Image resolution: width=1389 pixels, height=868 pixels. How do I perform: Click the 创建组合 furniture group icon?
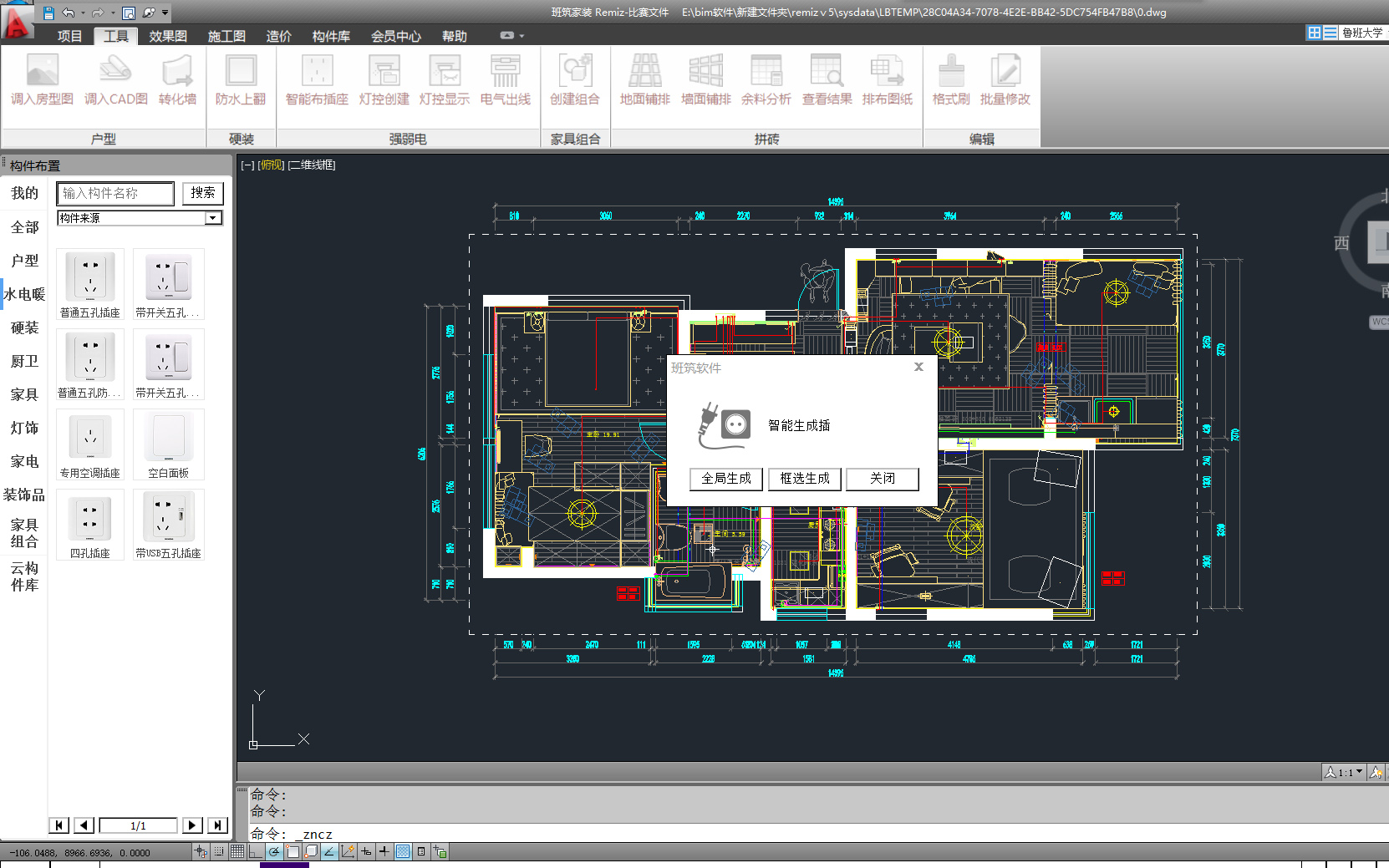coord(575,80)
